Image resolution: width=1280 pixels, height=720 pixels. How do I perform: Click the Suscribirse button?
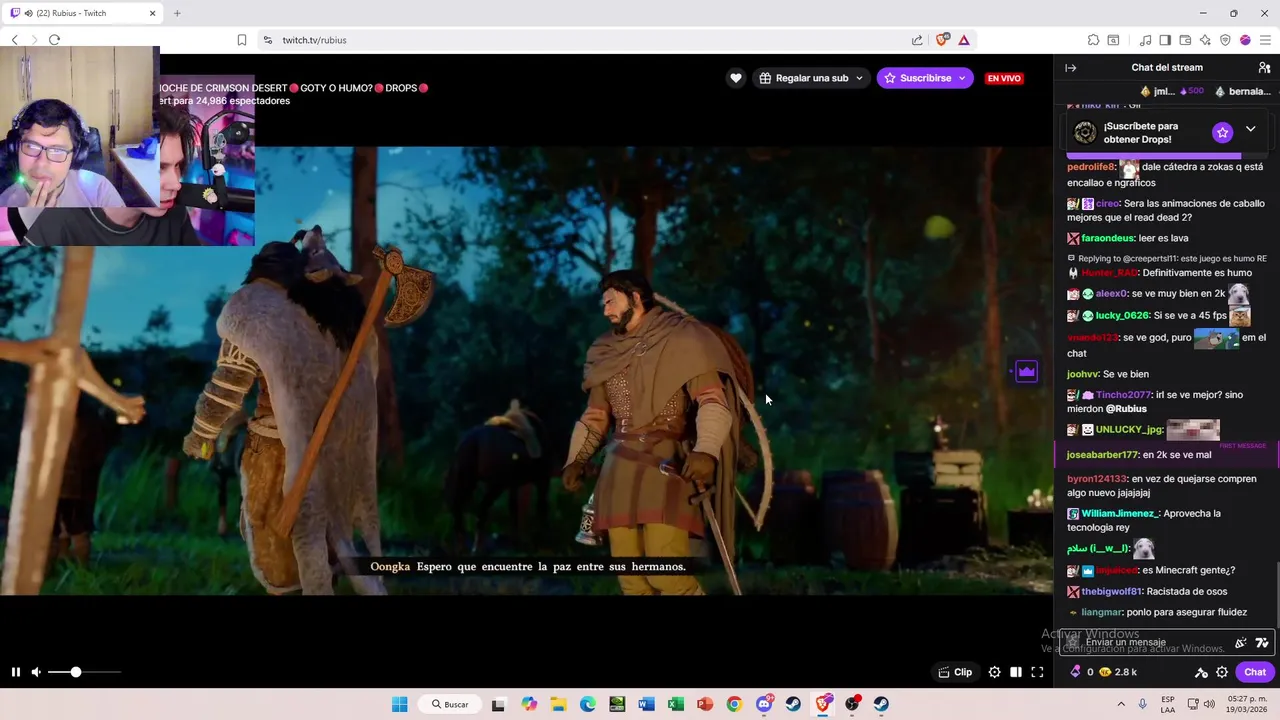tap(925, 78)
